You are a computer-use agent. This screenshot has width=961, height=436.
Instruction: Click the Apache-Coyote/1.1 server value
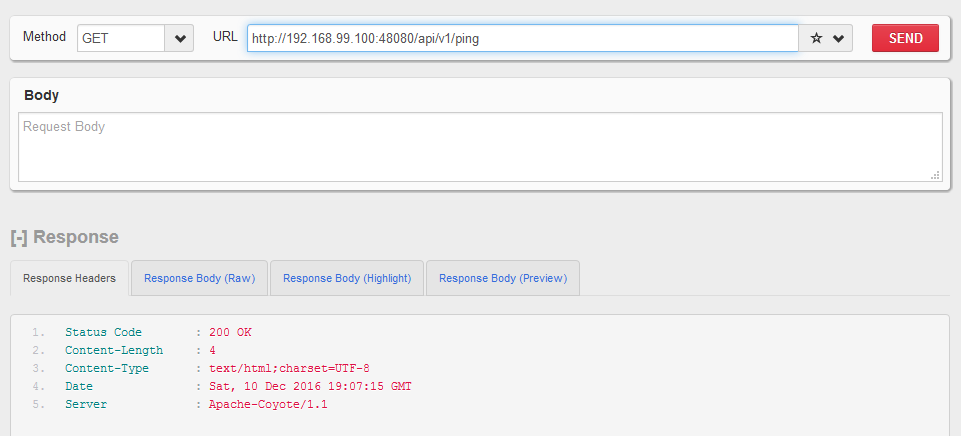[x=268, y=404]
